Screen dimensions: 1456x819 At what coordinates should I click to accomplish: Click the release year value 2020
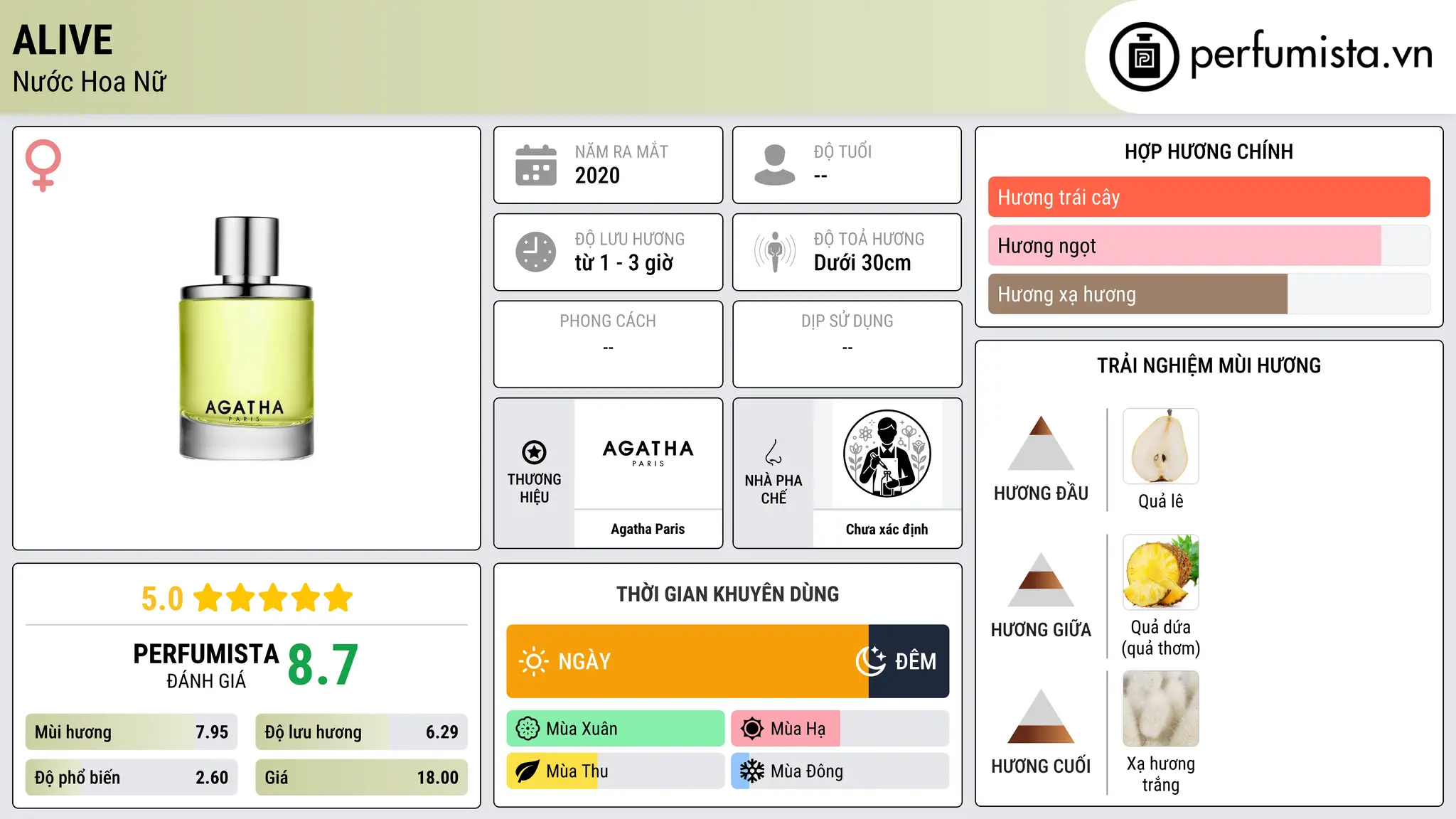click(x=597, y=176)
